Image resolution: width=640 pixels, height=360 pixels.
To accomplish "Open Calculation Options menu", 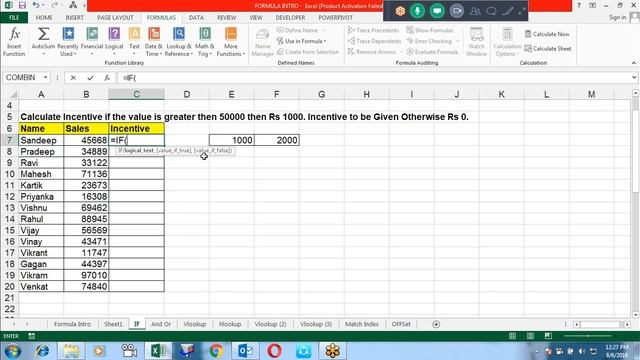I will (507, 42).
